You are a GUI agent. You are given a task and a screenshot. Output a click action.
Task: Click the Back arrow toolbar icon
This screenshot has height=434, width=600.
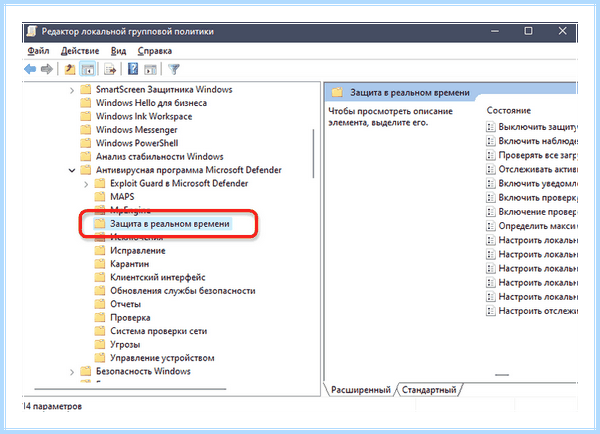point(30,69)
